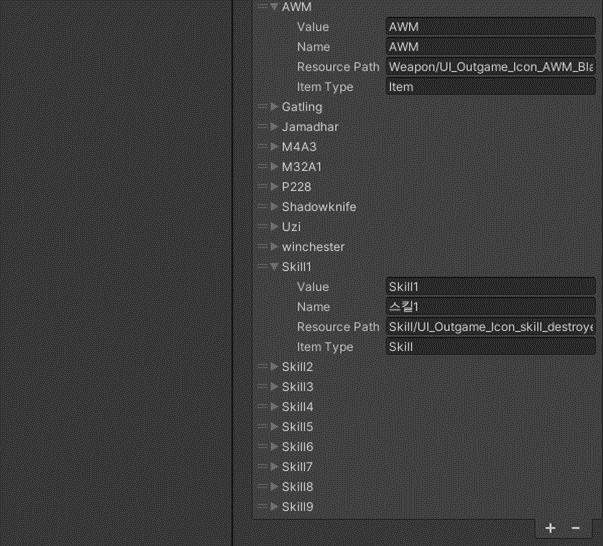Select the Value label under Skill1
This screenshot has width=603, height=546.
pos(313,287)
